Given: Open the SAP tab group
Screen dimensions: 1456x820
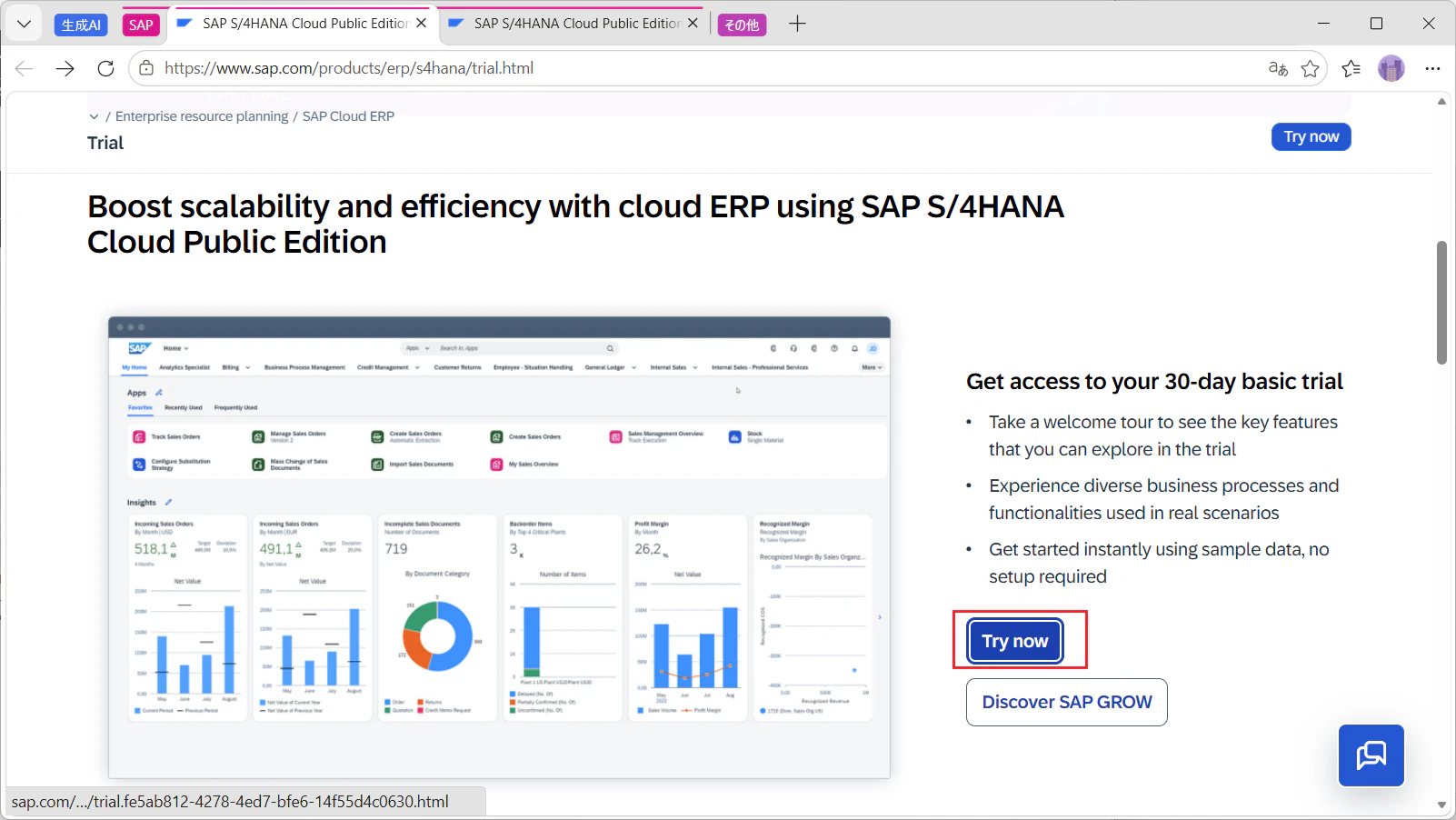Looking at the screenshot, I should [x=141, y=25].
